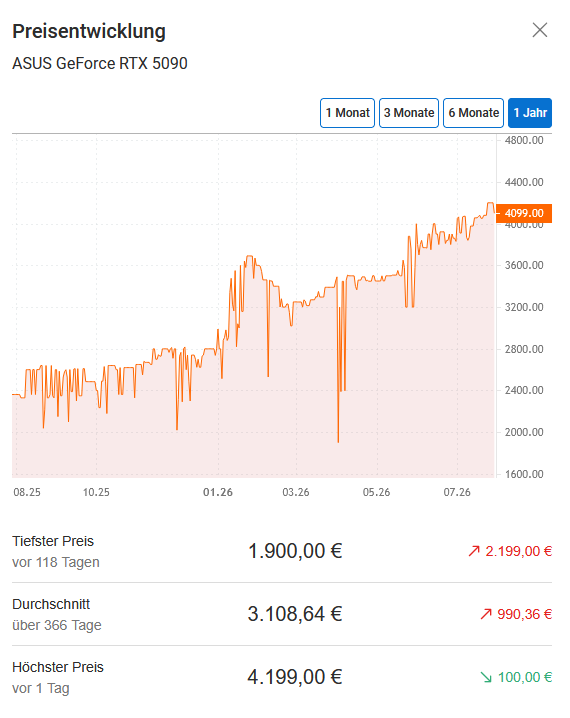The height and width of the screenshot is (718, 570).
Task: Close the Preisentwicklung dialog
Action: click(x=540, y=30)
